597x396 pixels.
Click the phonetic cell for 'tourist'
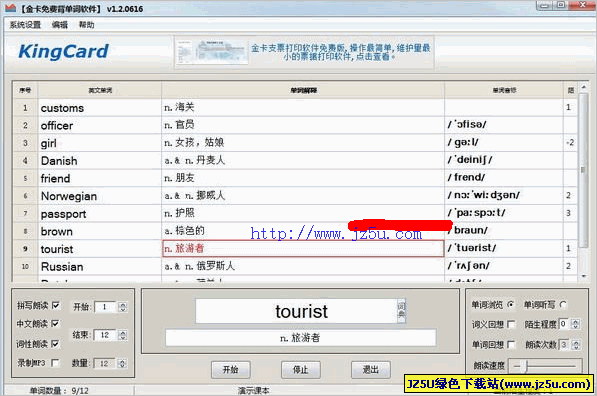[x=504, y=248]
